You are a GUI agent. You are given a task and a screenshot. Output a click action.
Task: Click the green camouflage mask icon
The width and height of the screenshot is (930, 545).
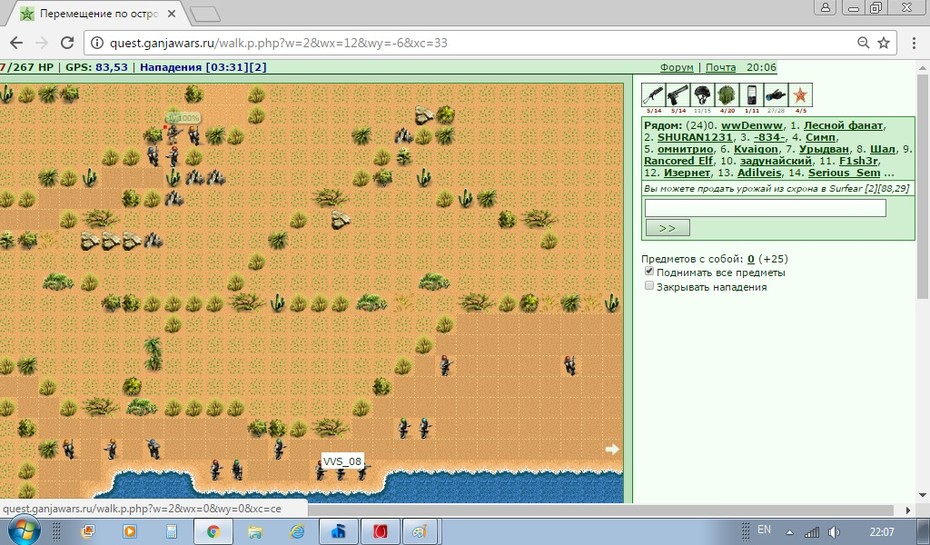[727, 95]
